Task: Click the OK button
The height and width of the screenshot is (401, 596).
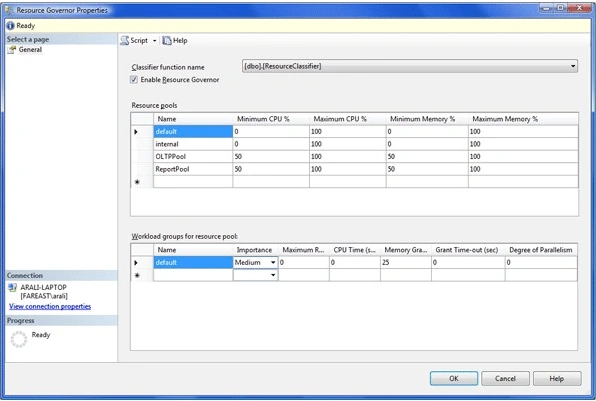Action: (454, 379)
